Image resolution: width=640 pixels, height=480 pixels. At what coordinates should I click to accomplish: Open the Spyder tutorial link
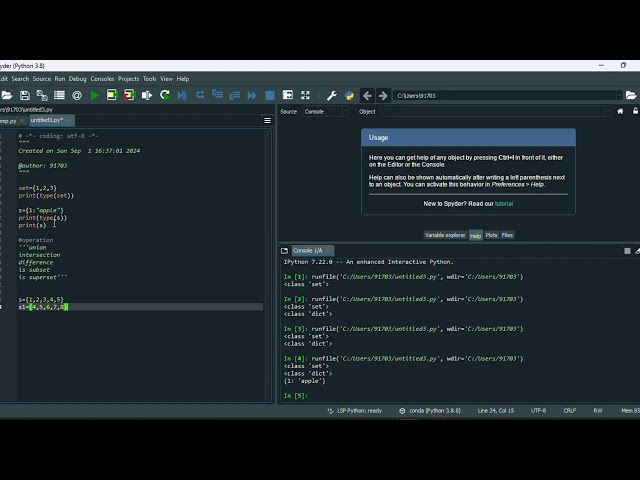[x=504, y=204]
